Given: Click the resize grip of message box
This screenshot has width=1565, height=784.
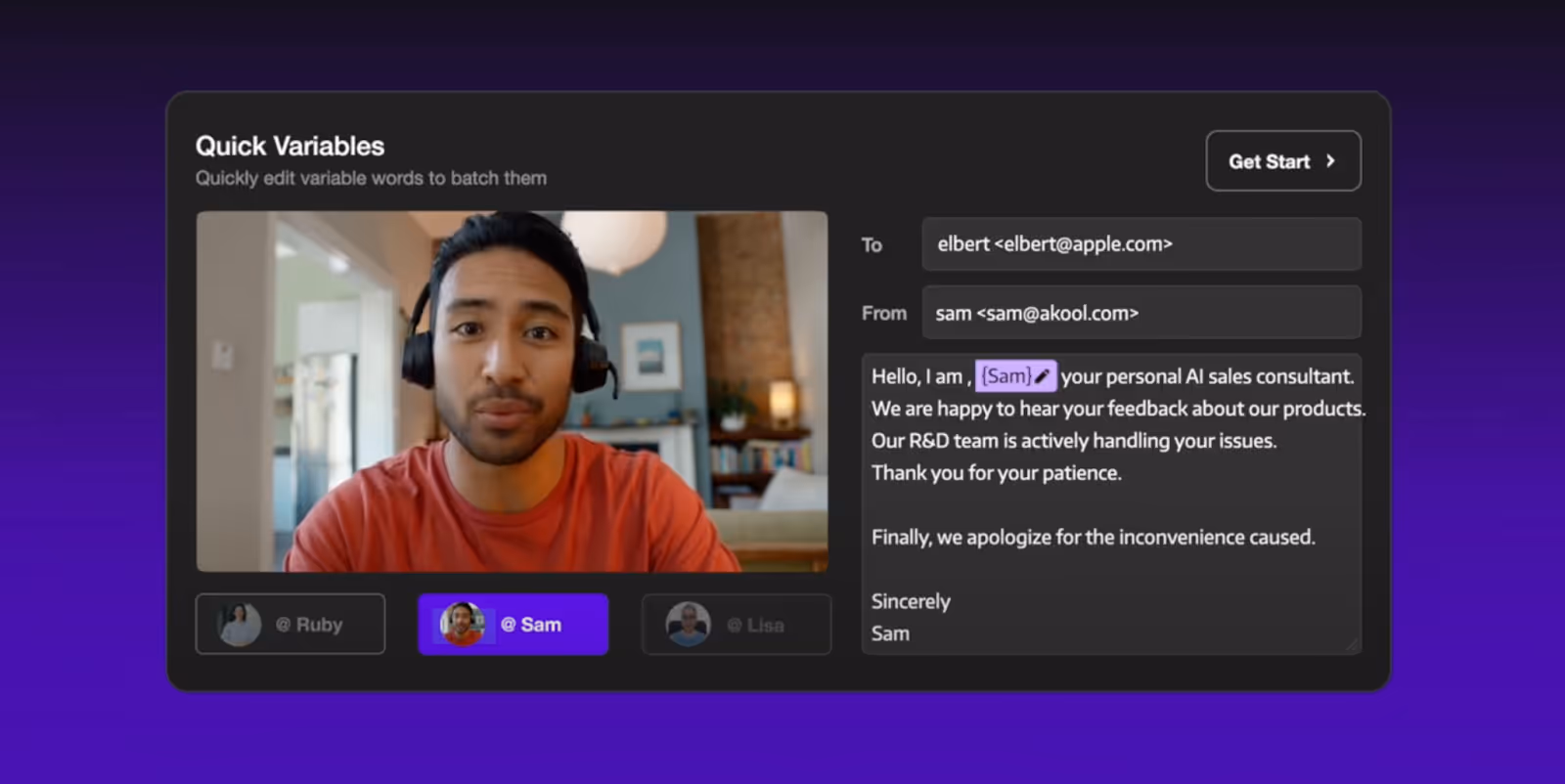Looking at the screenshot, I should [x=1353, y=645].
